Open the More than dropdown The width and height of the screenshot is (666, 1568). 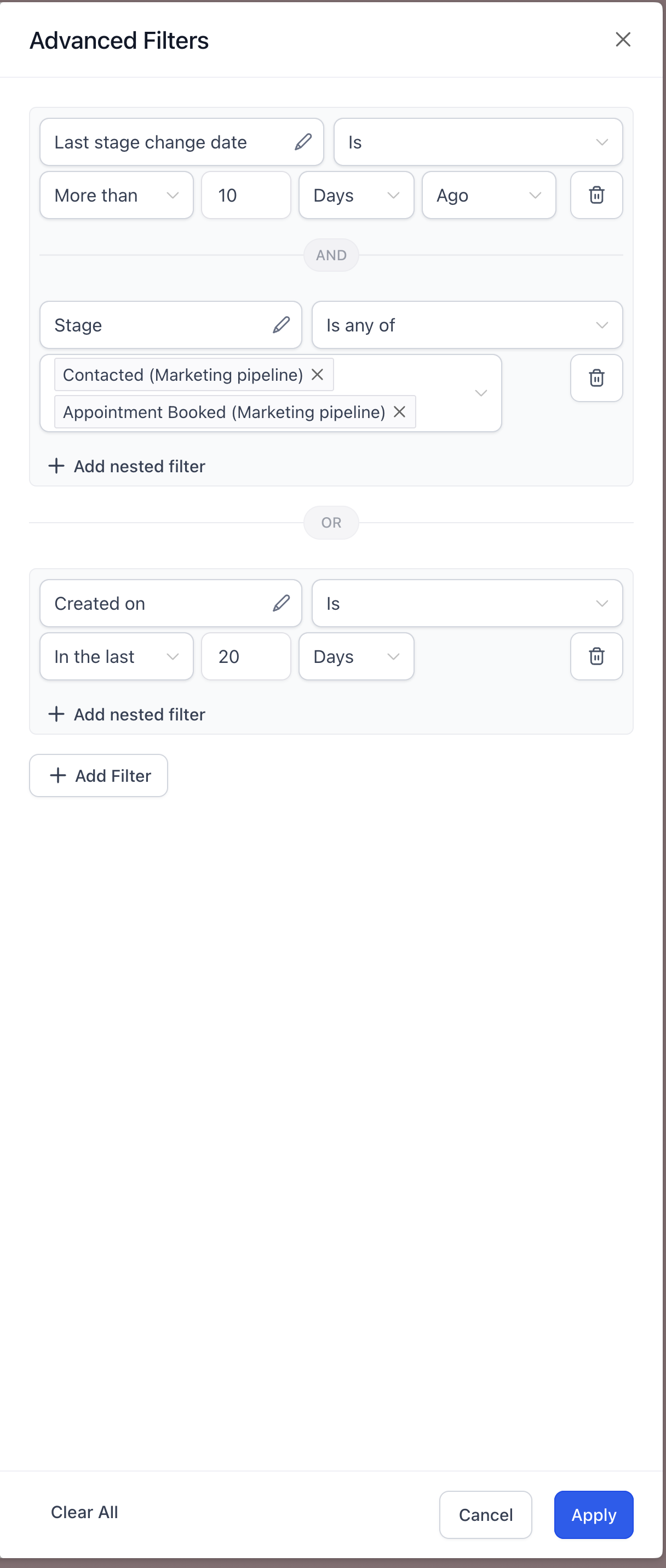[116, 195]
